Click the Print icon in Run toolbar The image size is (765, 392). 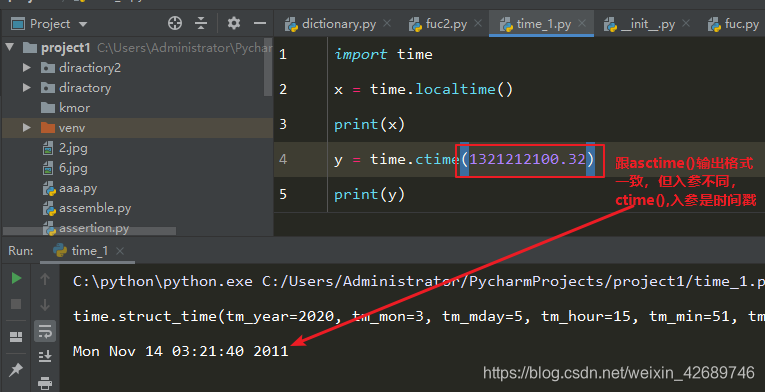tap(45, 383)
